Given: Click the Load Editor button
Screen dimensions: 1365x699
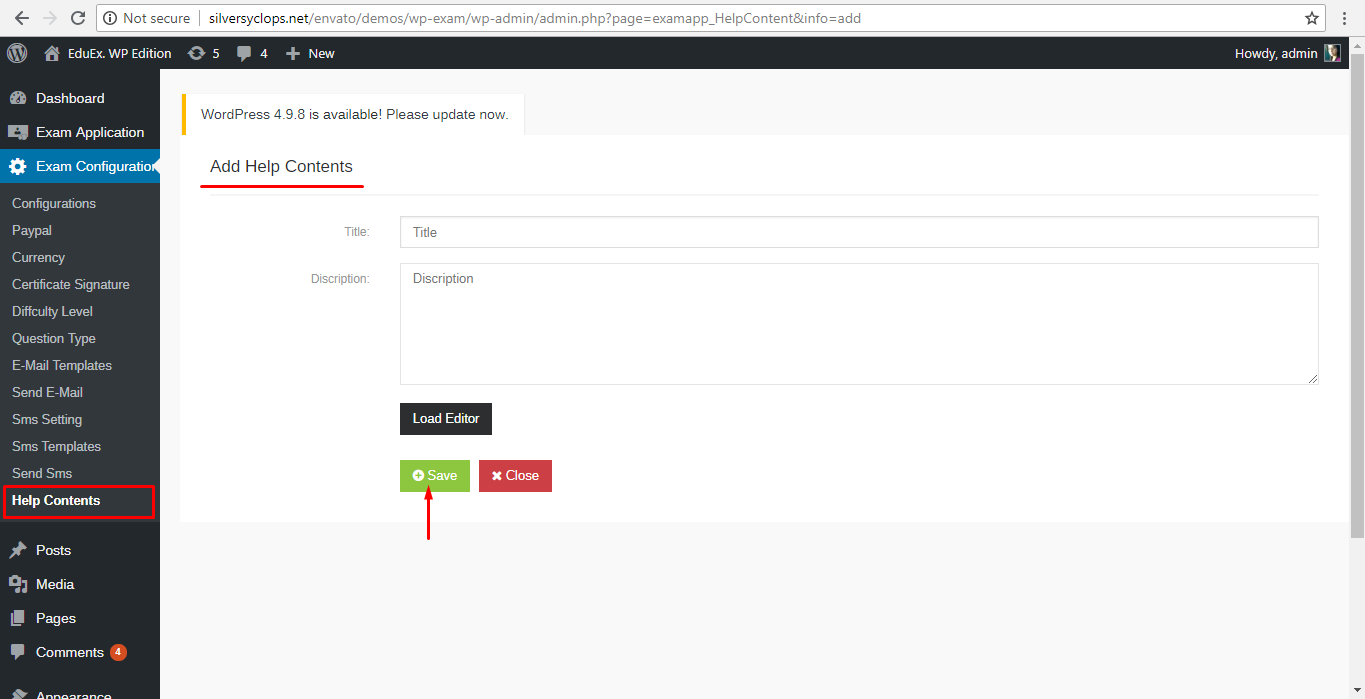Looking at the screenshot, I should click(x=446, y=419).
